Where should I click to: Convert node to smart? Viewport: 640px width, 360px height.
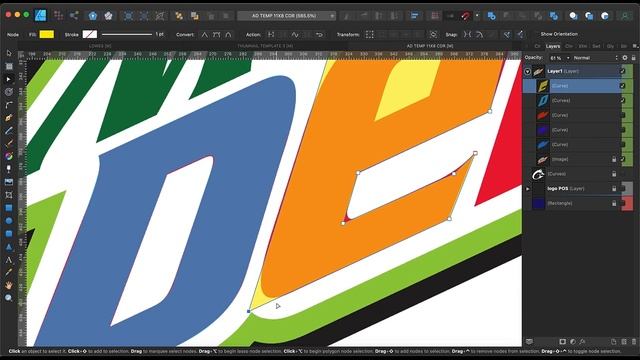(x=228, y=35)
